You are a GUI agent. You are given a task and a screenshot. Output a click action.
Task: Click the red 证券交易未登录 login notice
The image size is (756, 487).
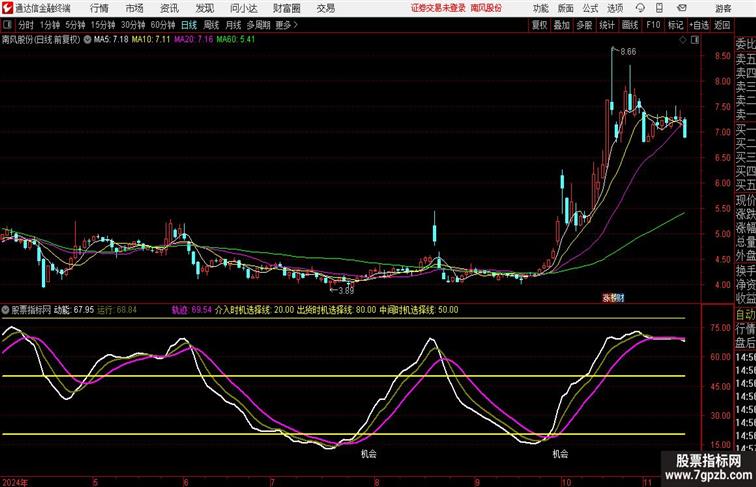(438, 8)
